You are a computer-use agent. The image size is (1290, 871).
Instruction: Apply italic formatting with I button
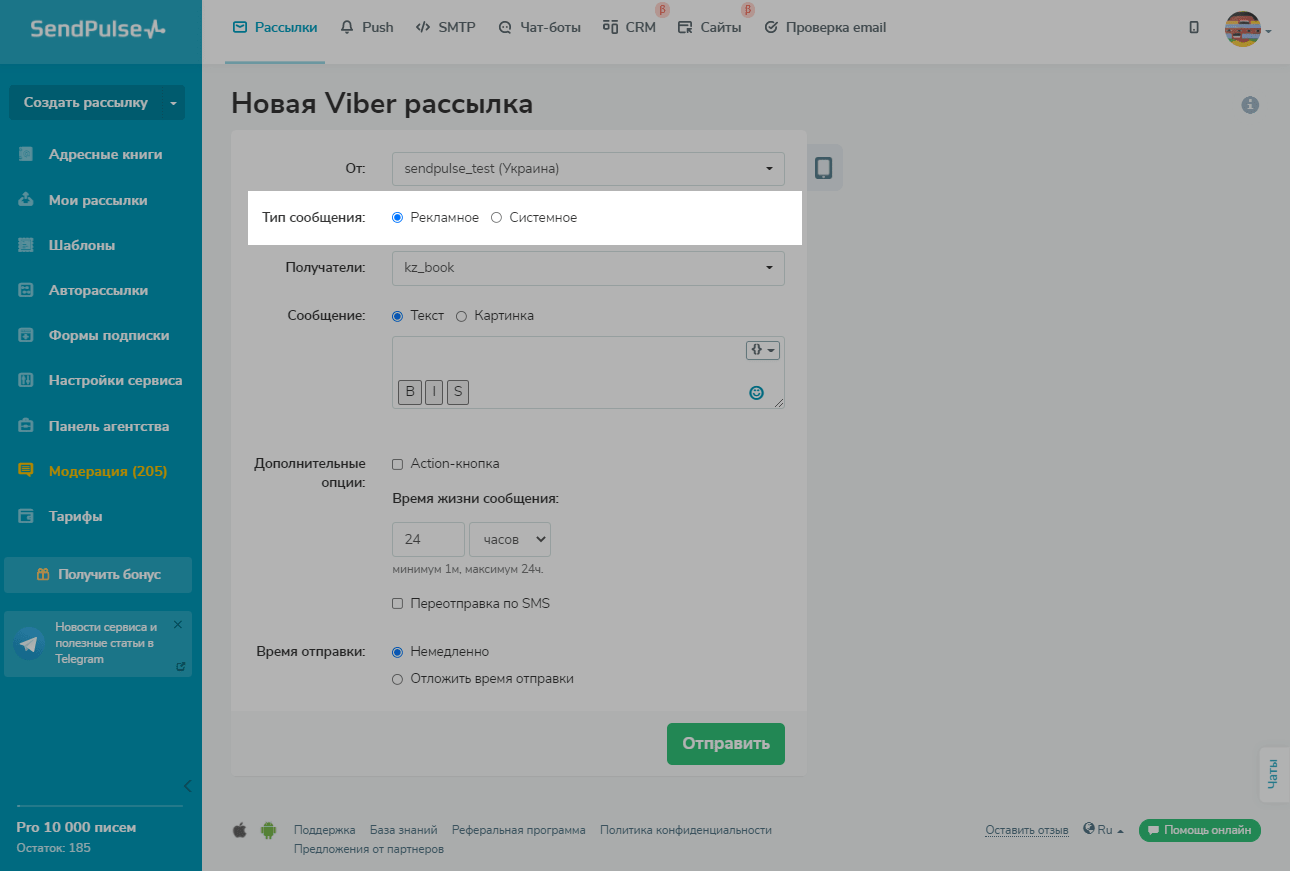(434, 392)
